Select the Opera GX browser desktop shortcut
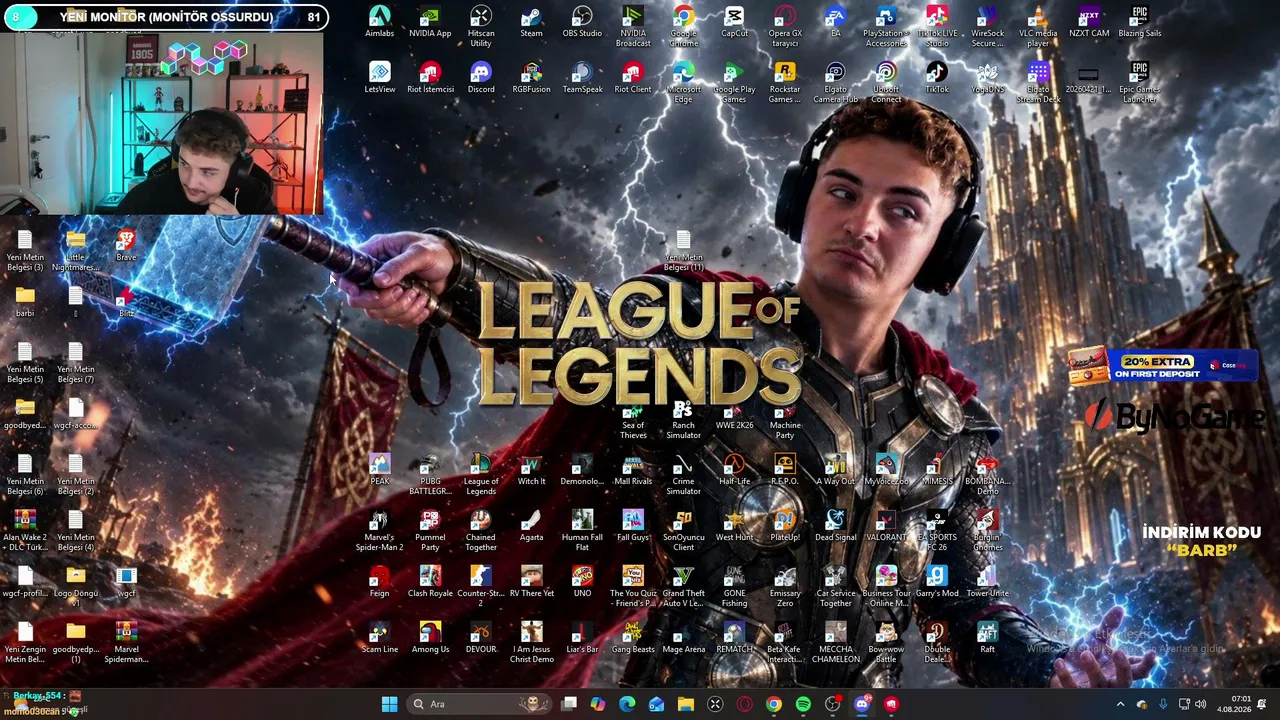Image resolution: width=1280 pixels, height=720 pixels. coord(785,27)
